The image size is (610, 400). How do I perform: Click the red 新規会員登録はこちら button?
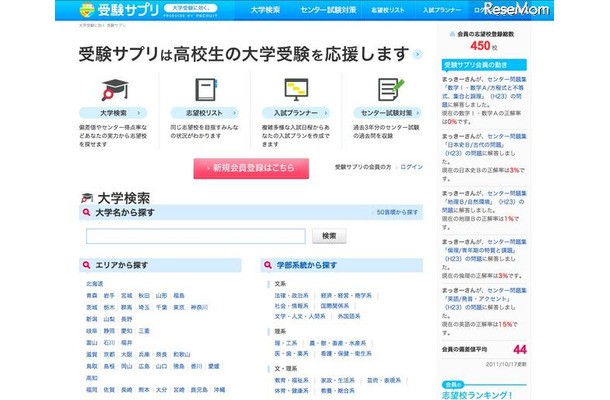(251, 168)
